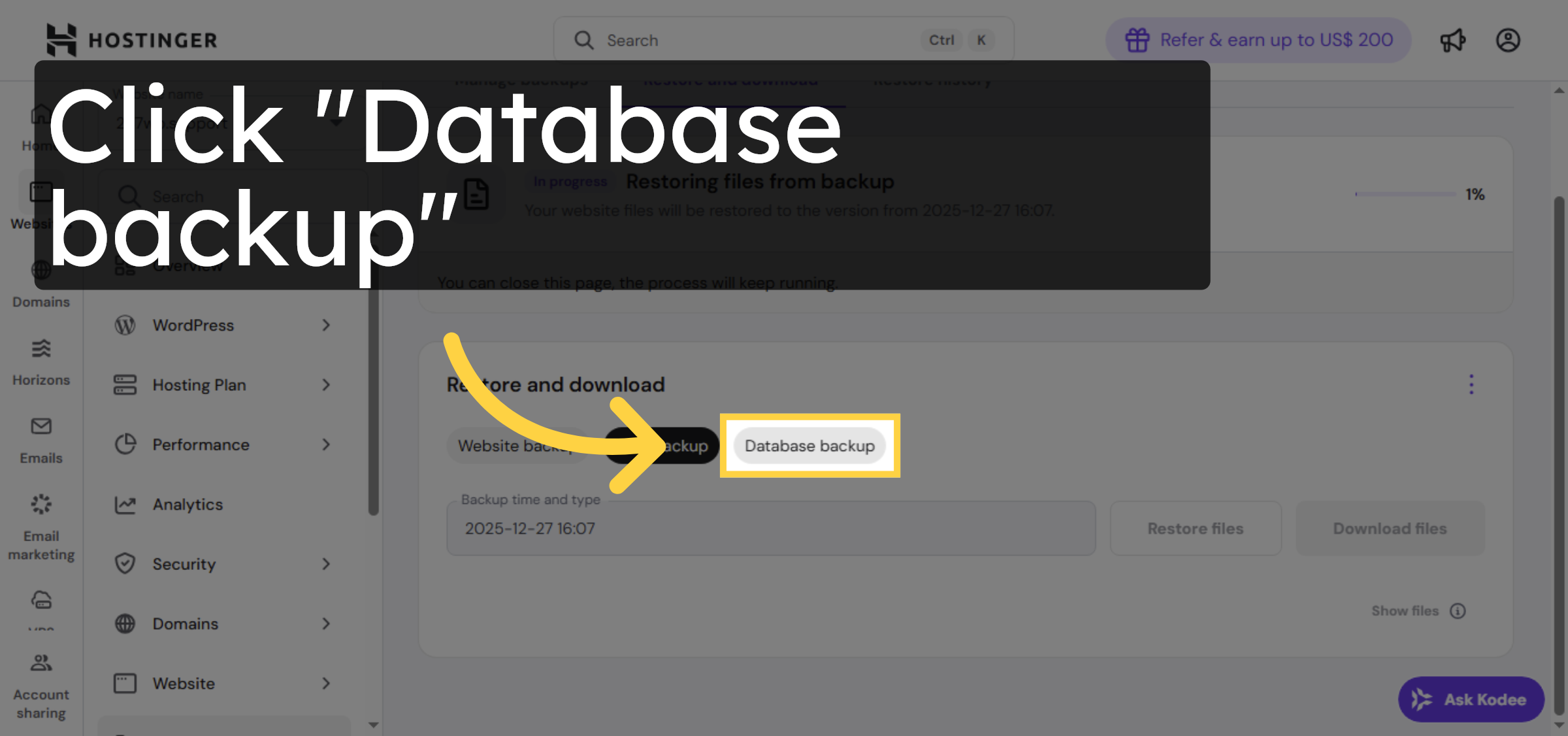Open the Backup time and type selector

(770, 528)
